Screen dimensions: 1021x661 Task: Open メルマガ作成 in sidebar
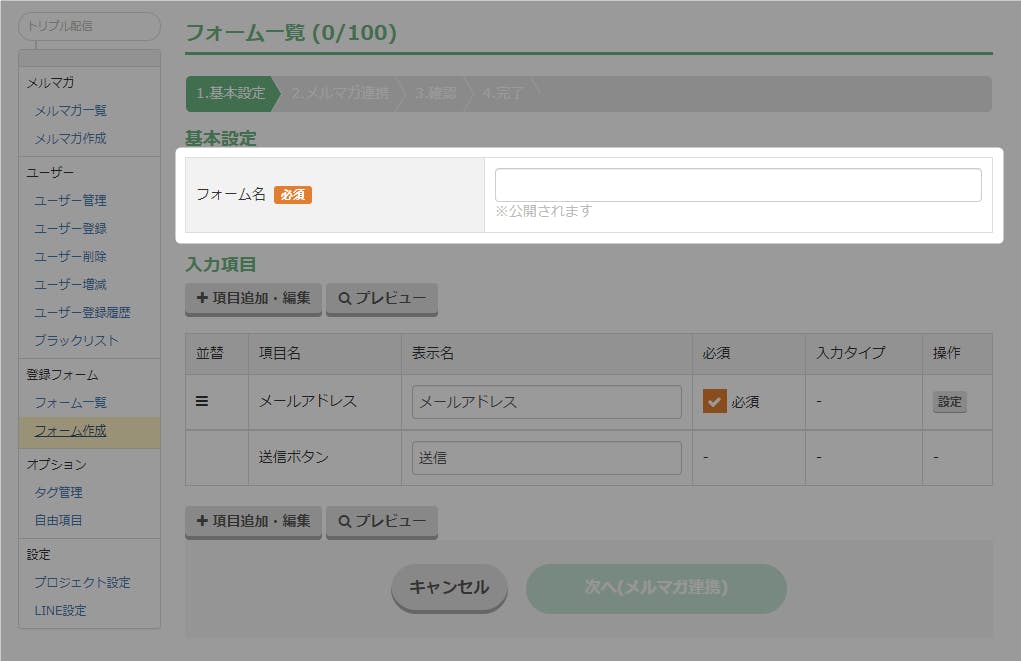[70, 139]
